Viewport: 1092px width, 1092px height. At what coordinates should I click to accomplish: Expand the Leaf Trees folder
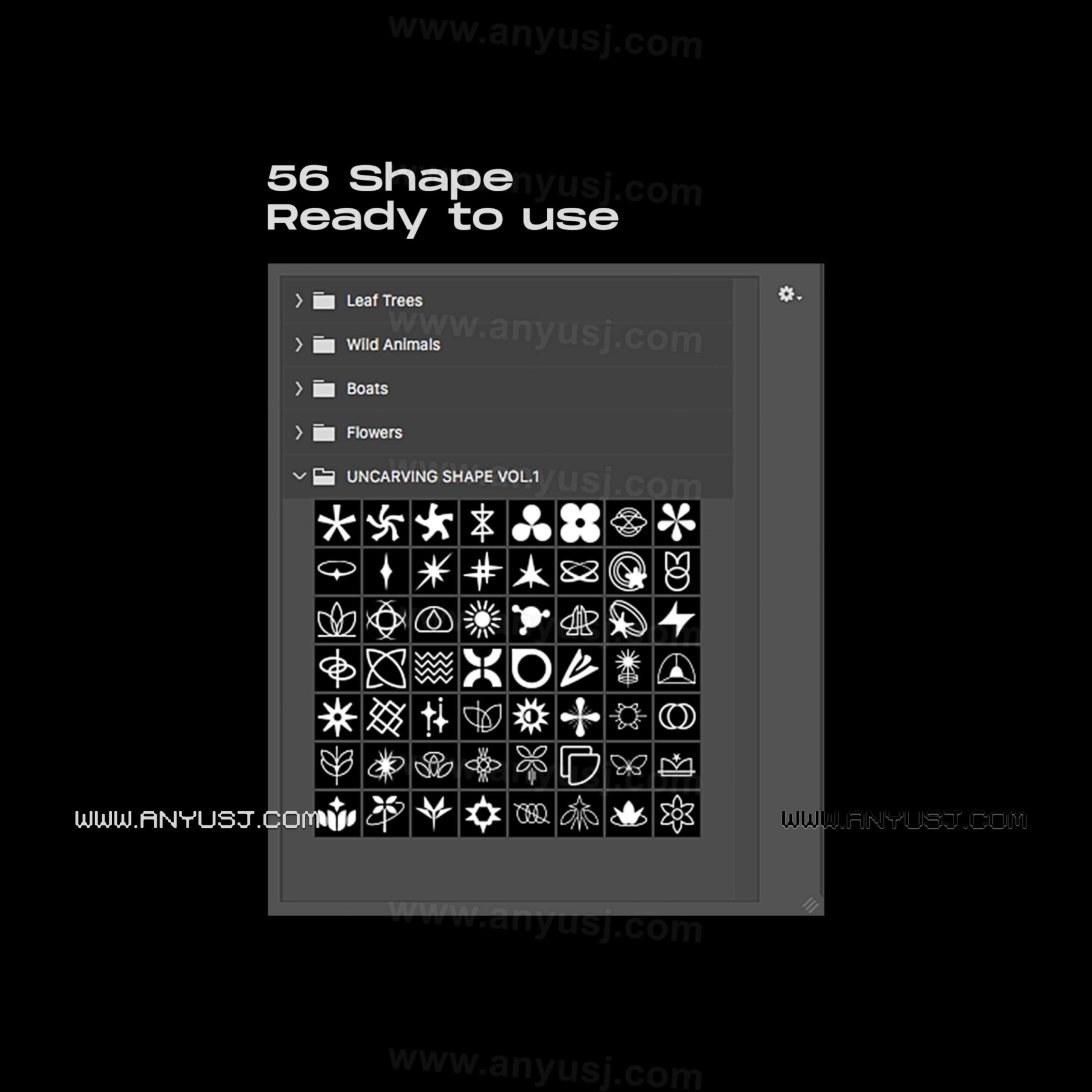300,300
